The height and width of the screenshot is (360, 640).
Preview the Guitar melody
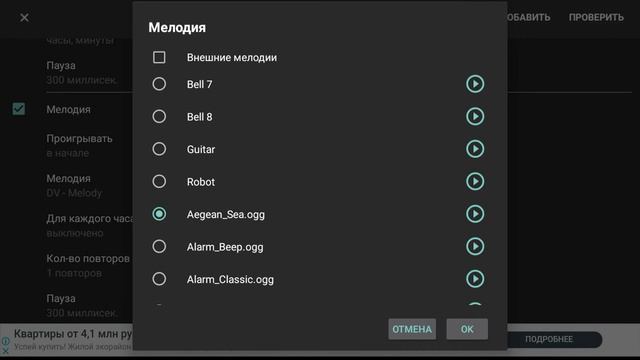(475, 149)
